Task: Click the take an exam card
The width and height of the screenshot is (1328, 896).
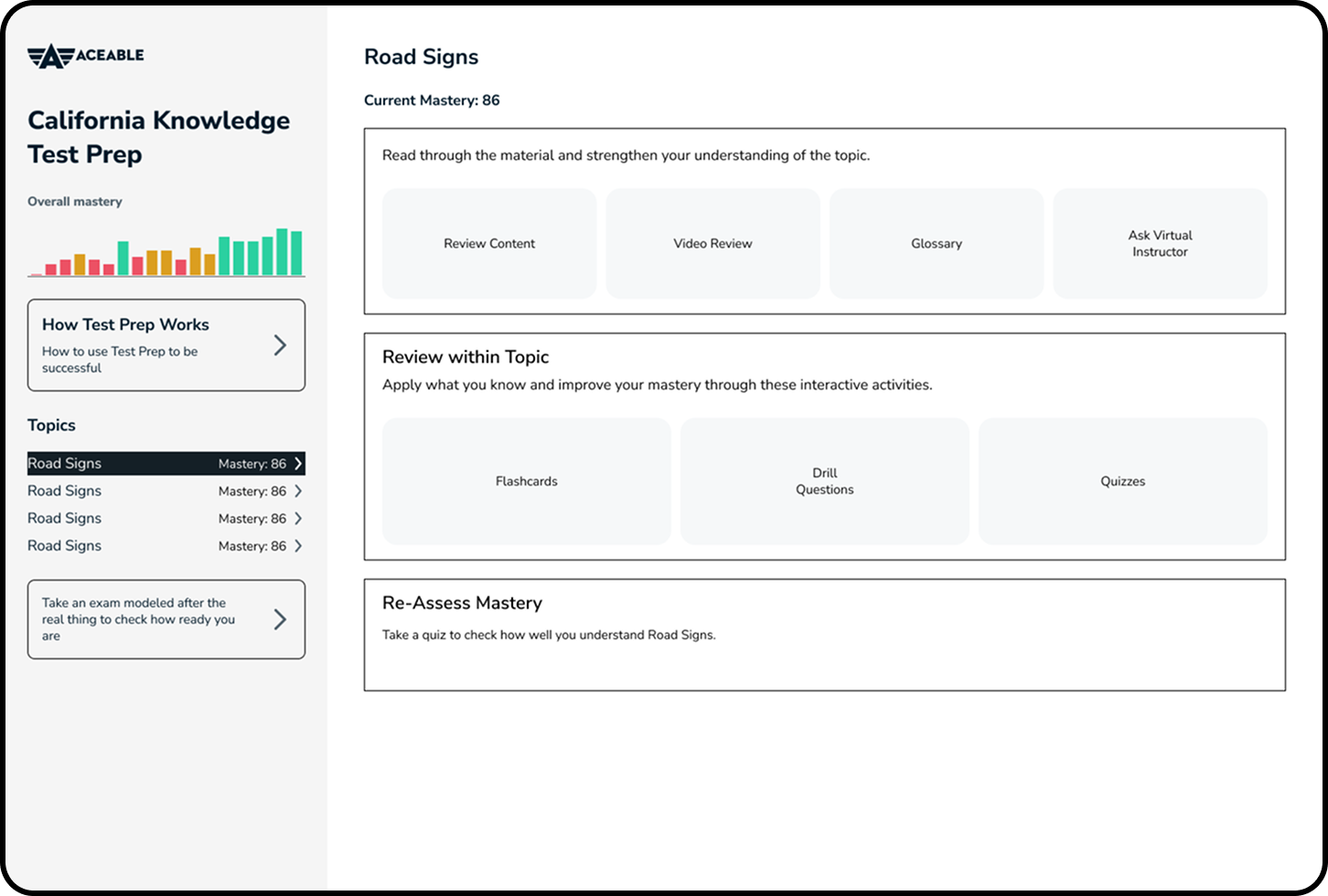Action: (x=137, y=619)
